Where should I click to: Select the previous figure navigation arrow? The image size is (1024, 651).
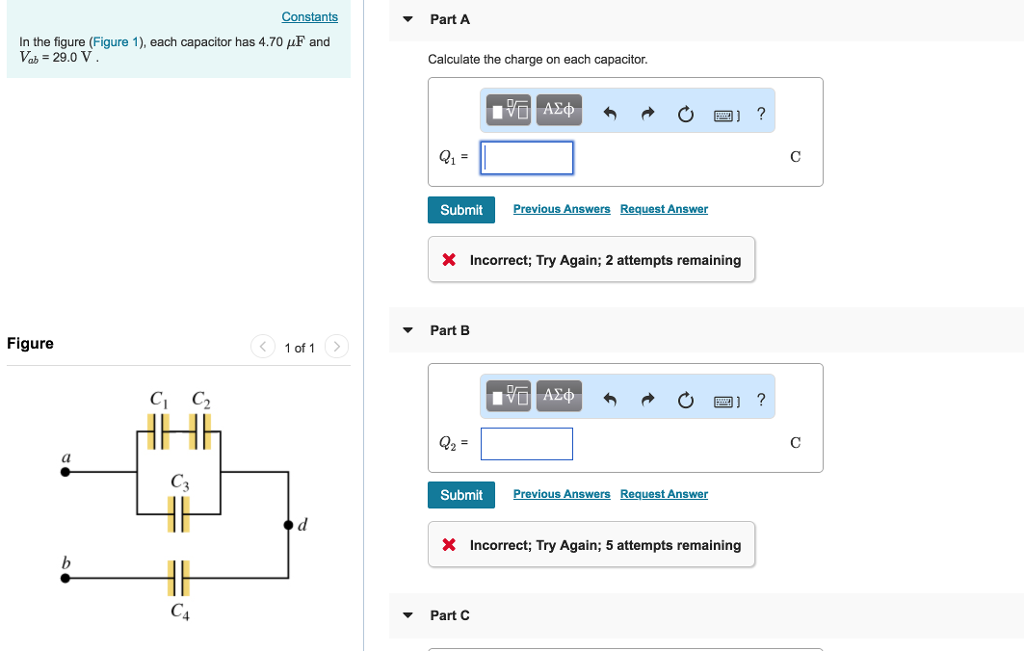pyautogui.click(x=262, y=346)
